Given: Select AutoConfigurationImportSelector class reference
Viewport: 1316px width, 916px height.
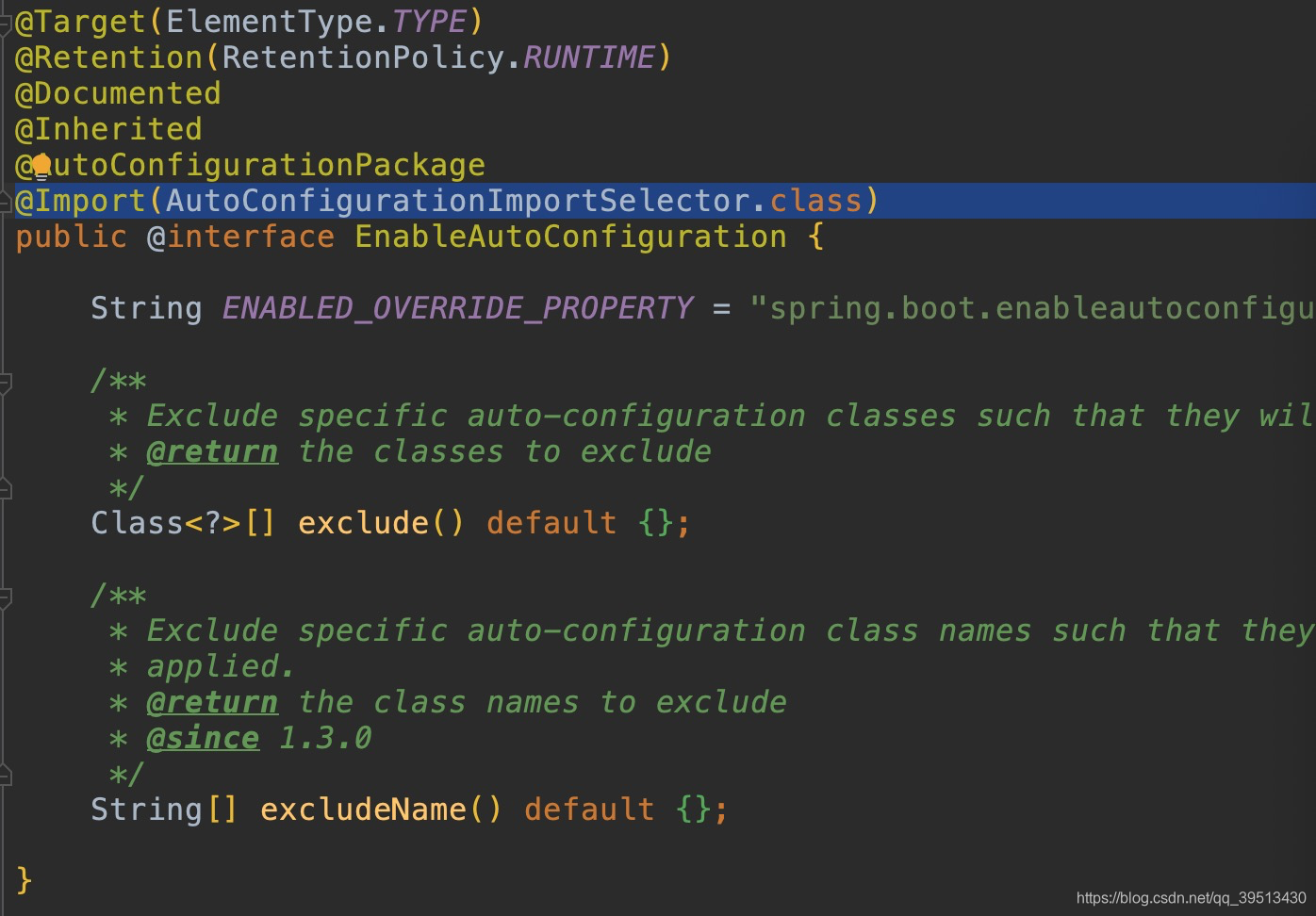Looking at the screenshot, I should [457, 201].
